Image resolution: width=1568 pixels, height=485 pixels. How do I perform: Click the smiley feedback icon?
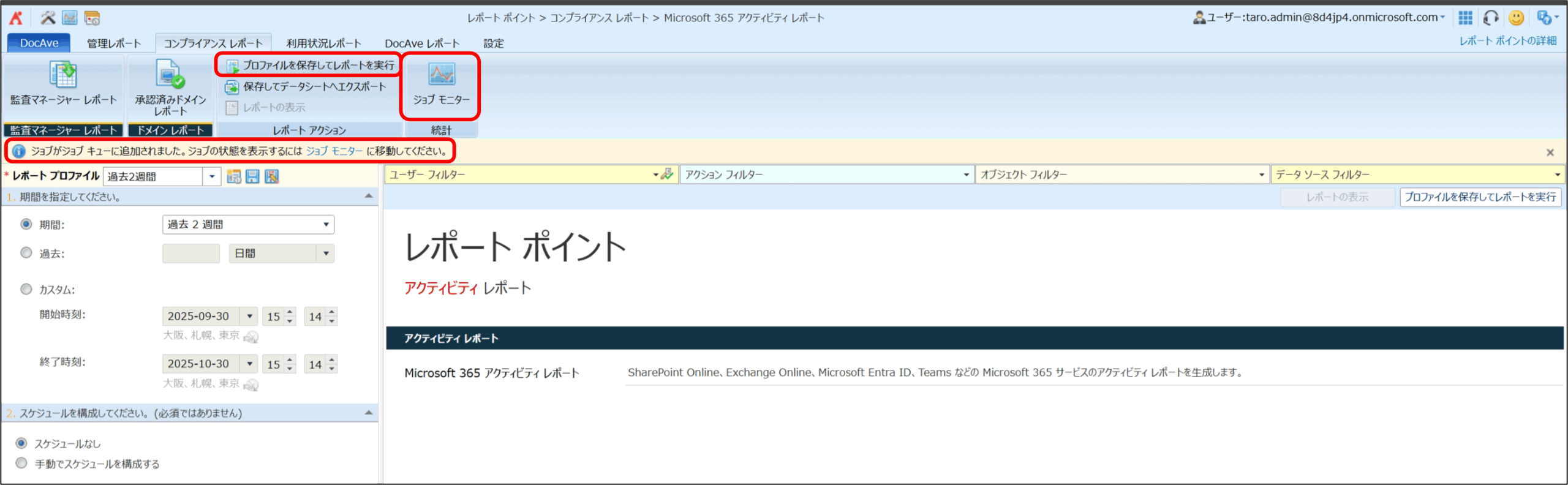click(x=1516, y=18)
